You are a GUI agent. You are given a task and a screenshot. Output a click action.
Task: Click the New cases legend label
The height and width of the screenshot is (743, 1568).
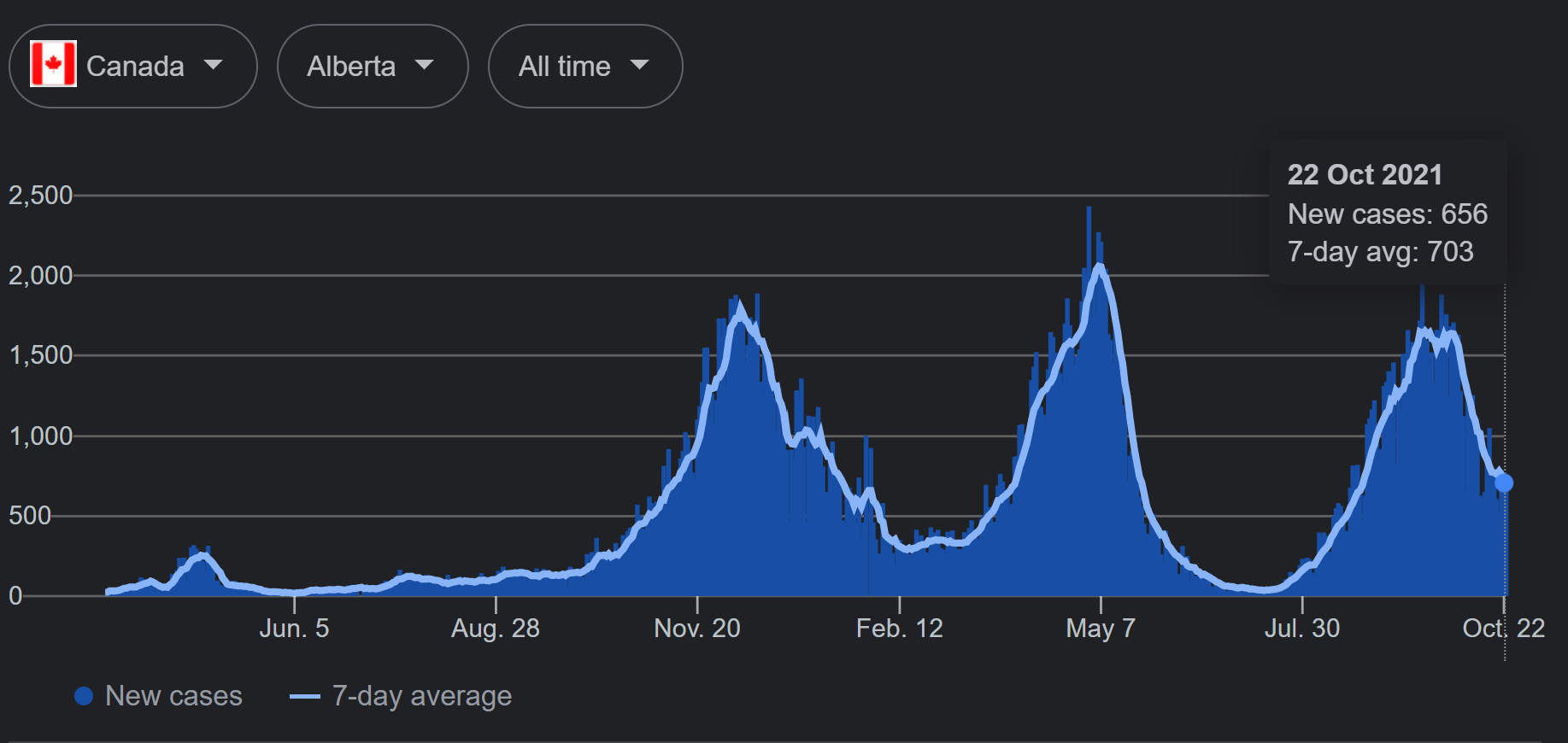[x=173, y=696]
